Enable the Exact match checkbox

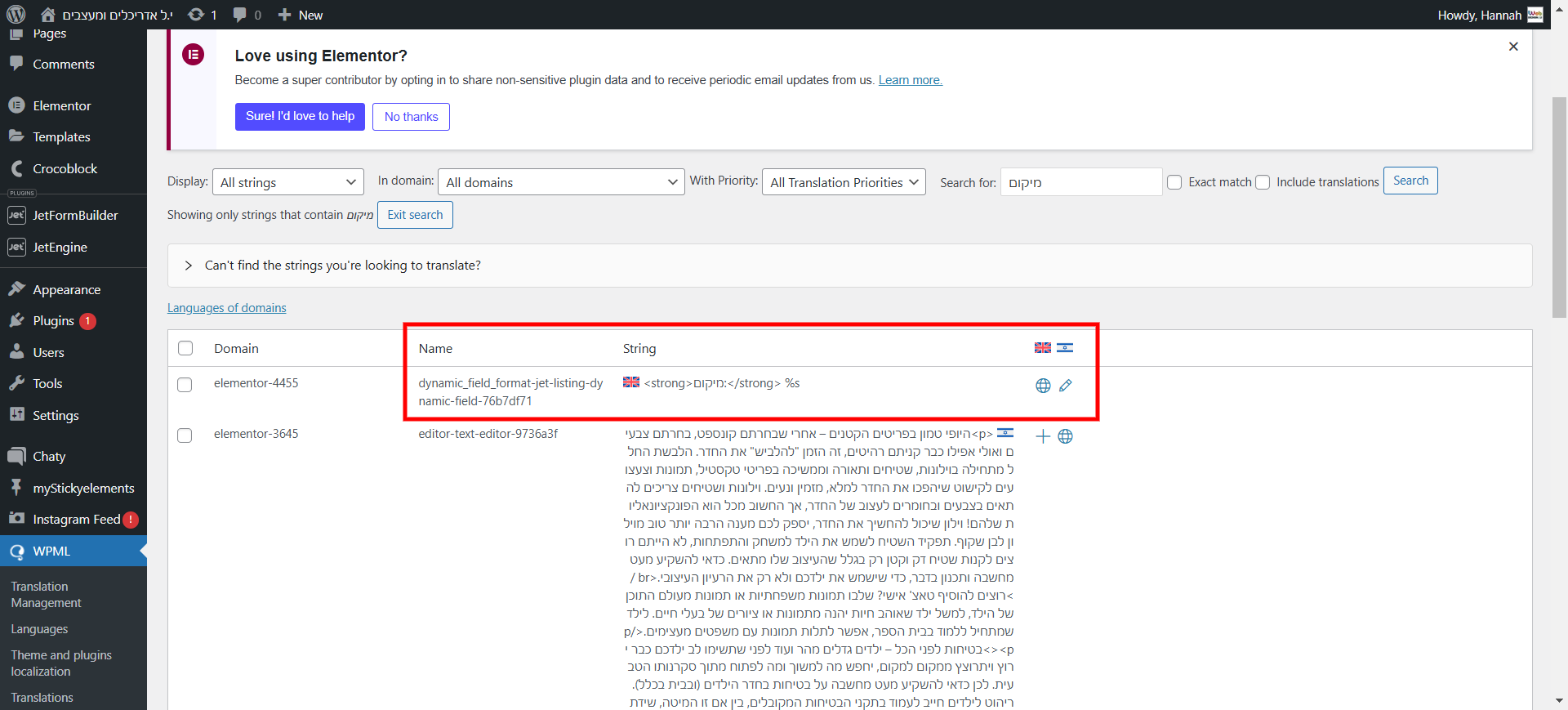[1174, 182]
